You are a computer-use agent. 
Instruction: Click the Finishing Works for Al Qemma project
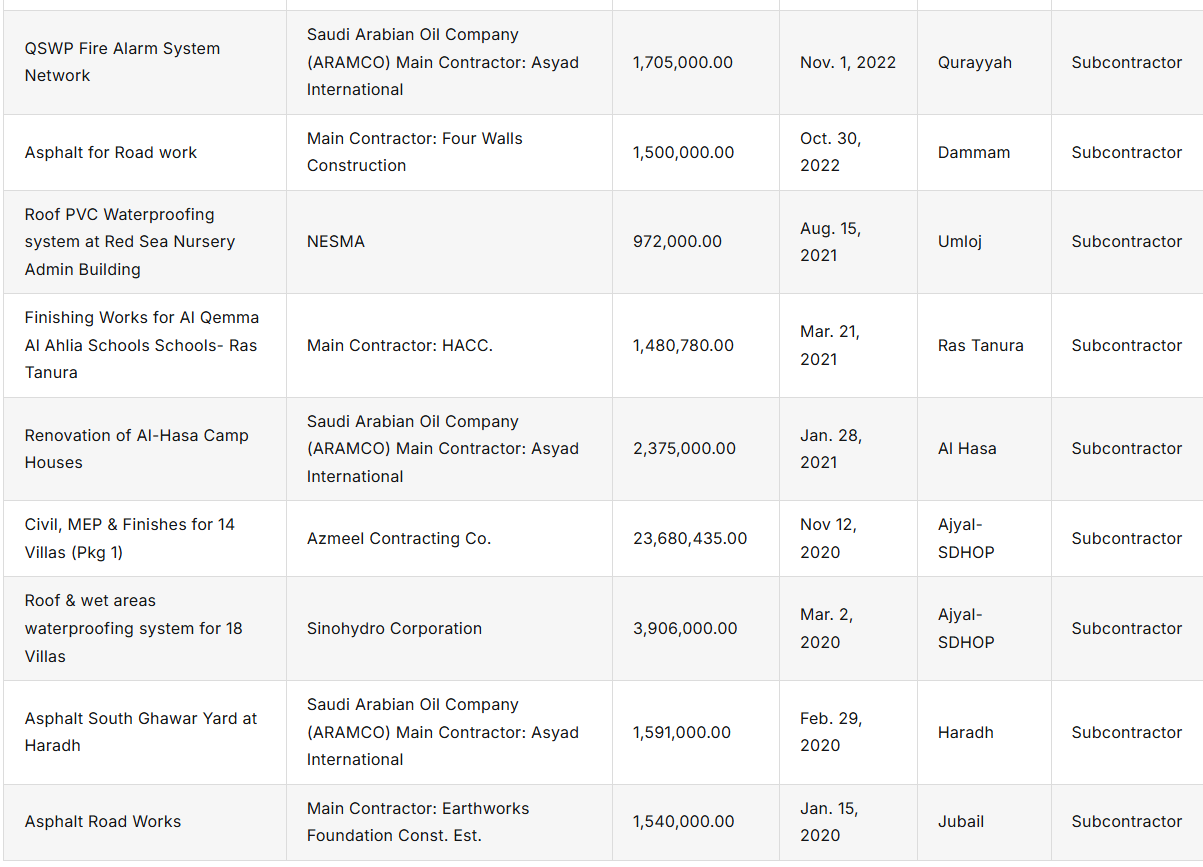click(142, 345)
